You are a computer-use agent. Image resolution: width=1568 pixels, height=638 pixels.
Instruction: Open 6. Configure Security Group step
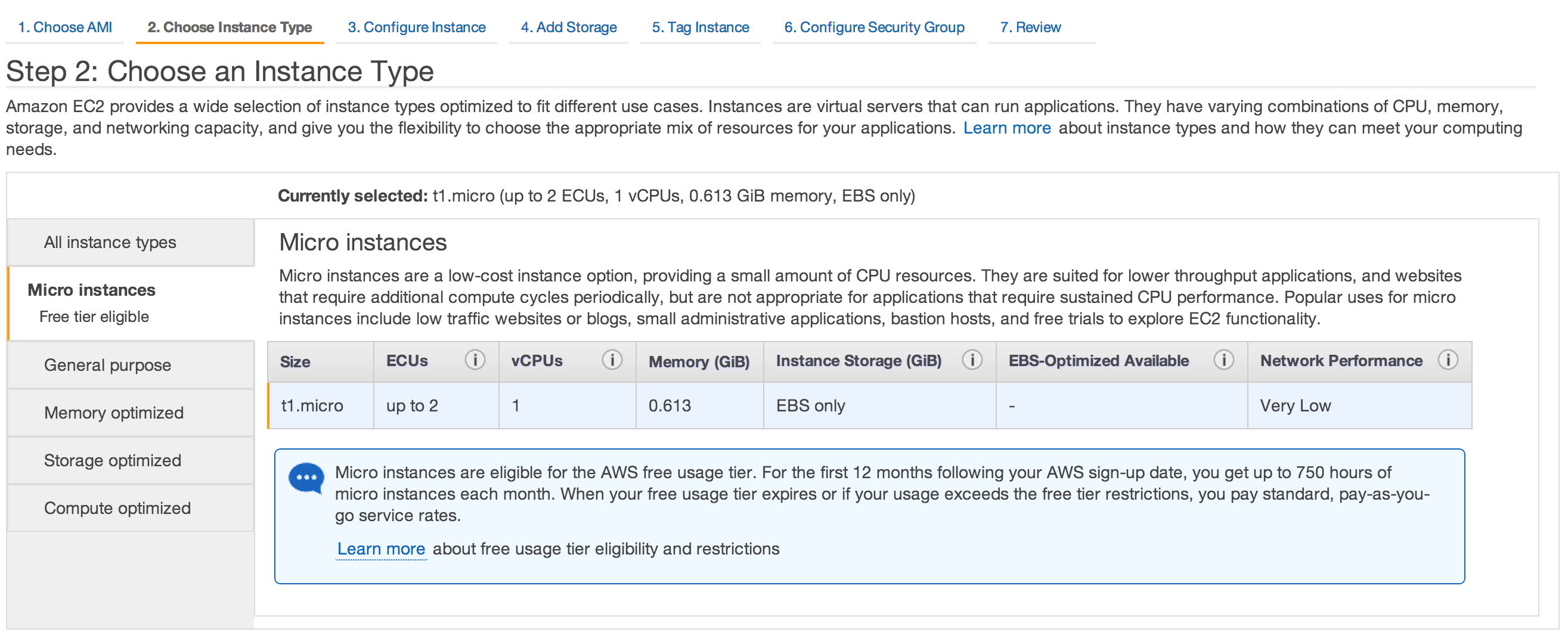(874, 27)
